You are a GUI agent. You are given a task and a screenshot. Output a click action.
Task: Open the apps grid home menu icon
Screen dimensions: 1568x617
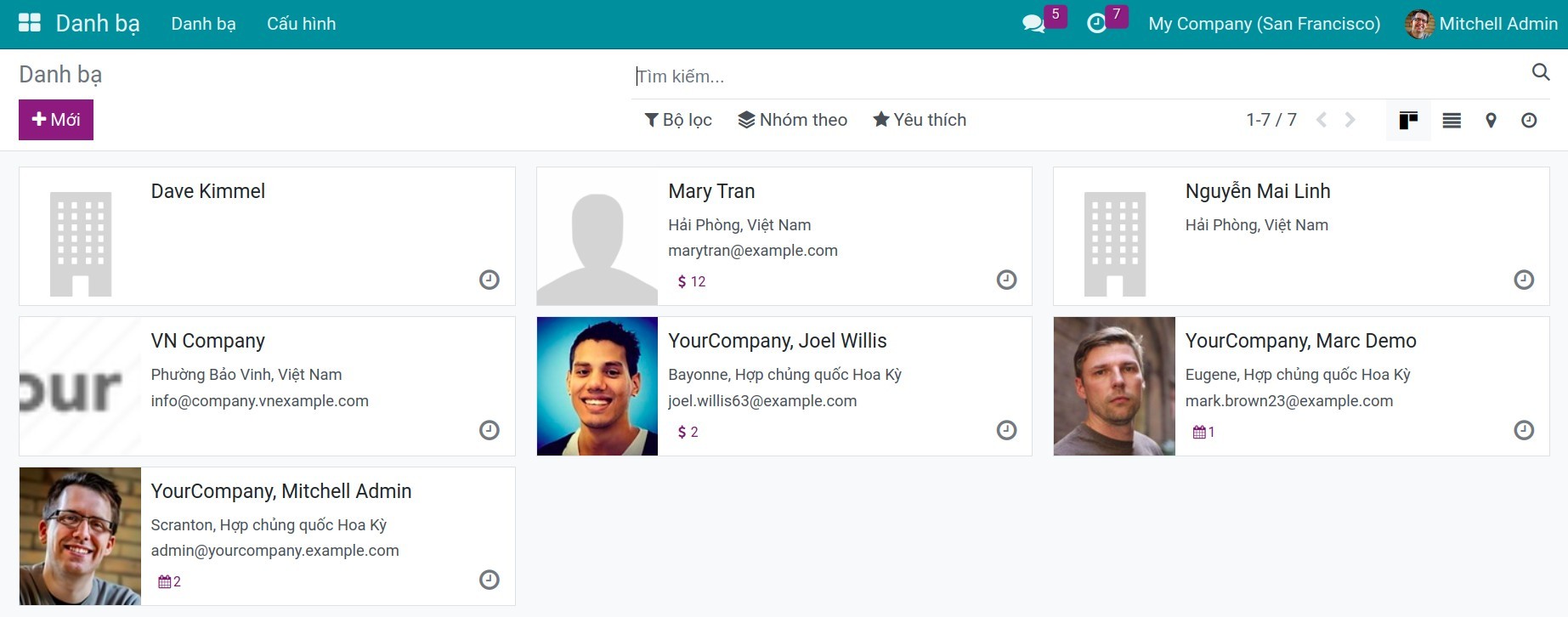click(29, 23)
